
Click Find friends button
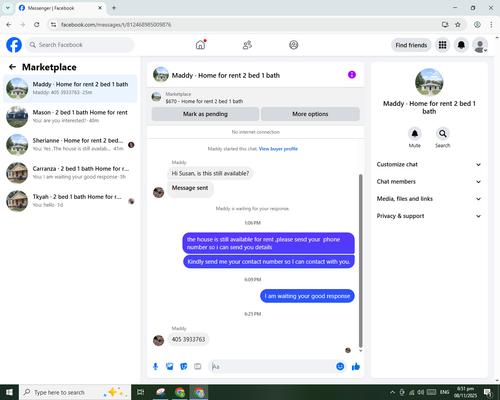[x=411, y=45]
